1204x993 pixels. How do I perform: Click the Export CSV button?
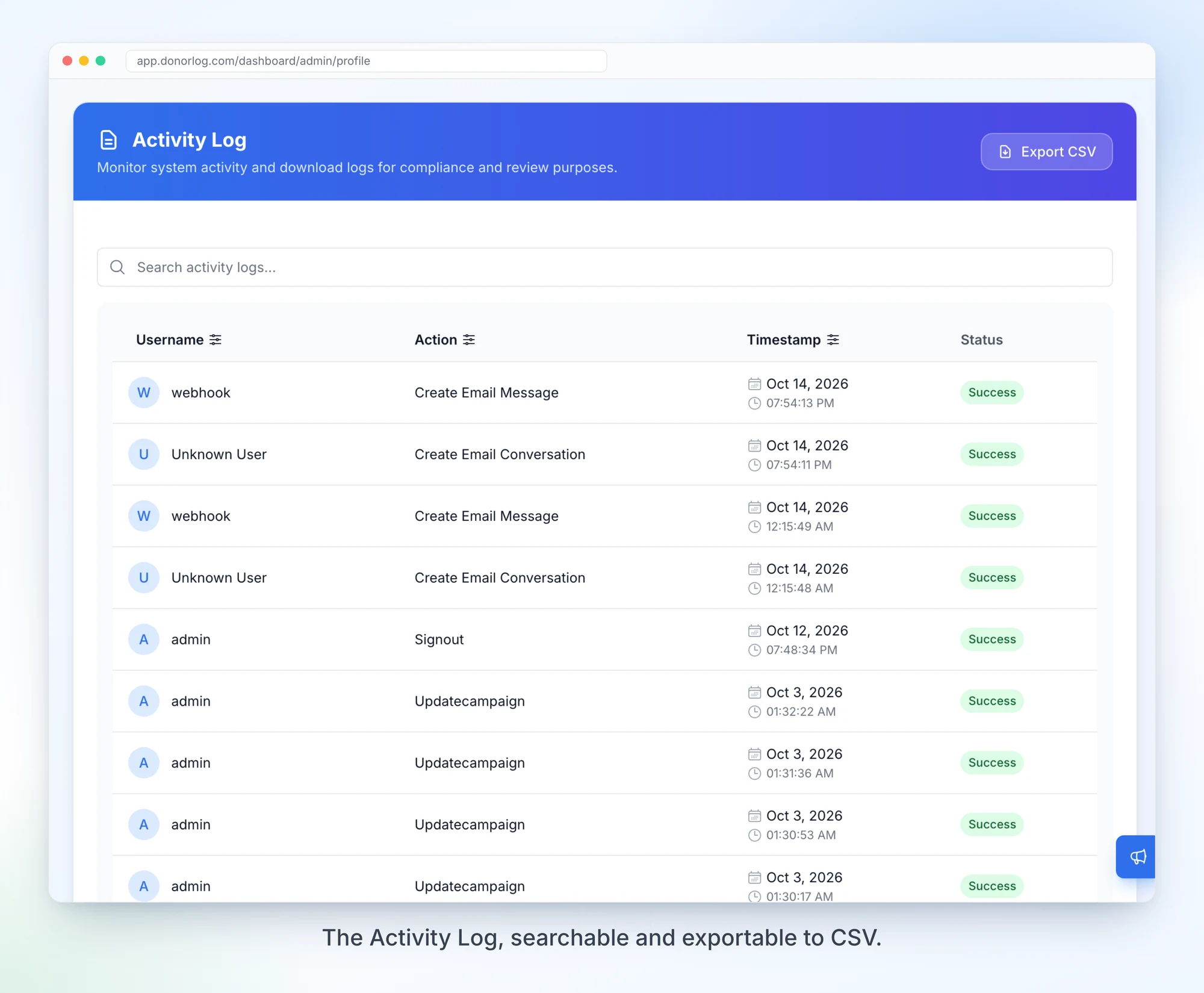coord(1046,152)
